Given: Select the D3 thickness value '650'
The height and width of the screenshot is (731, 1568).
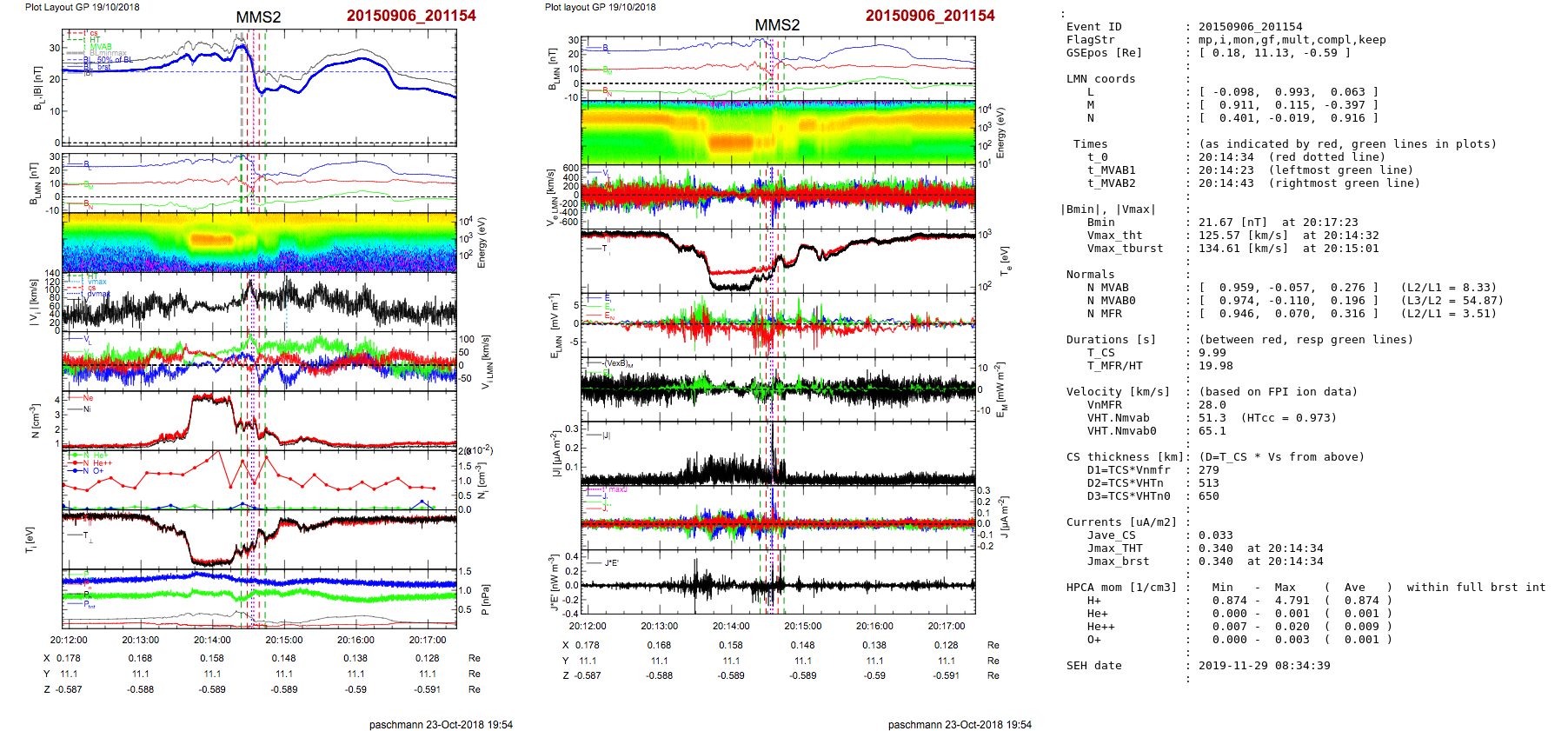Looking at the screenshot, I should 1208,496.
